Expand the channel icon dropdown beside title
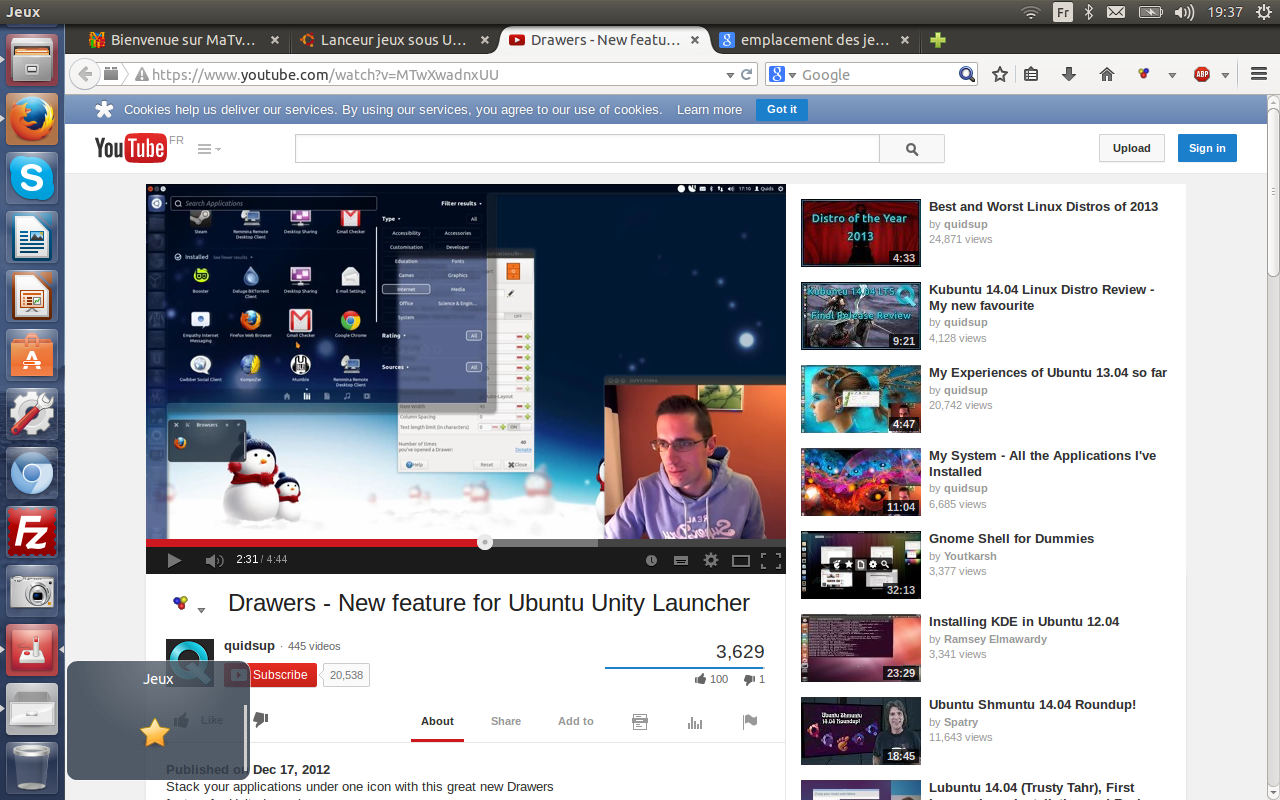Screen dimensions: 1280x800 point(201,611)
